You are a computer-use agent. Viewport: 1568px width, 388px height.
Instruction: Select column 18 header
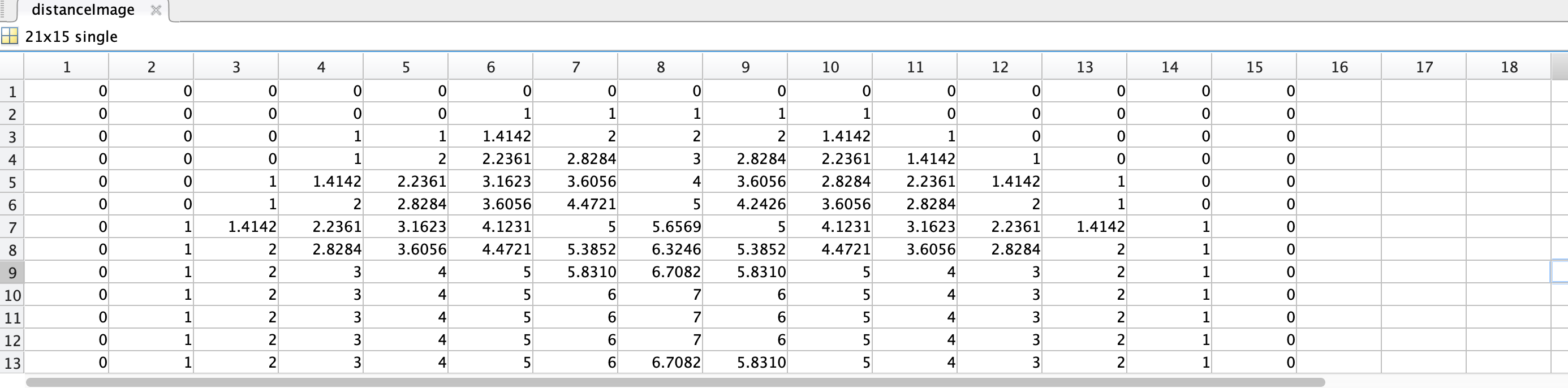(x=1509, y=66)
